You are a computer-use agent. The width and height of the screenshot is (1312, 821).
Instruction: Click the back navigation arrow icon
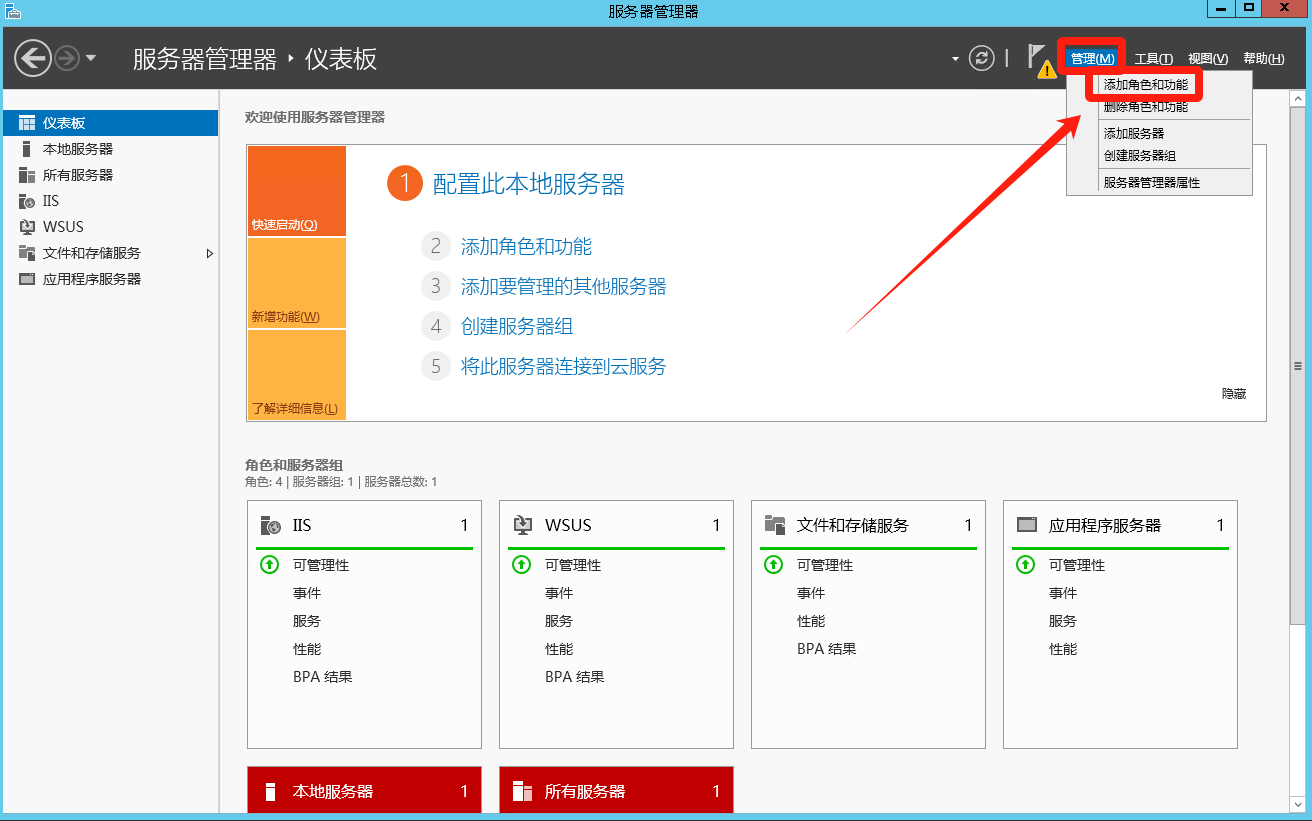point(33,58)
